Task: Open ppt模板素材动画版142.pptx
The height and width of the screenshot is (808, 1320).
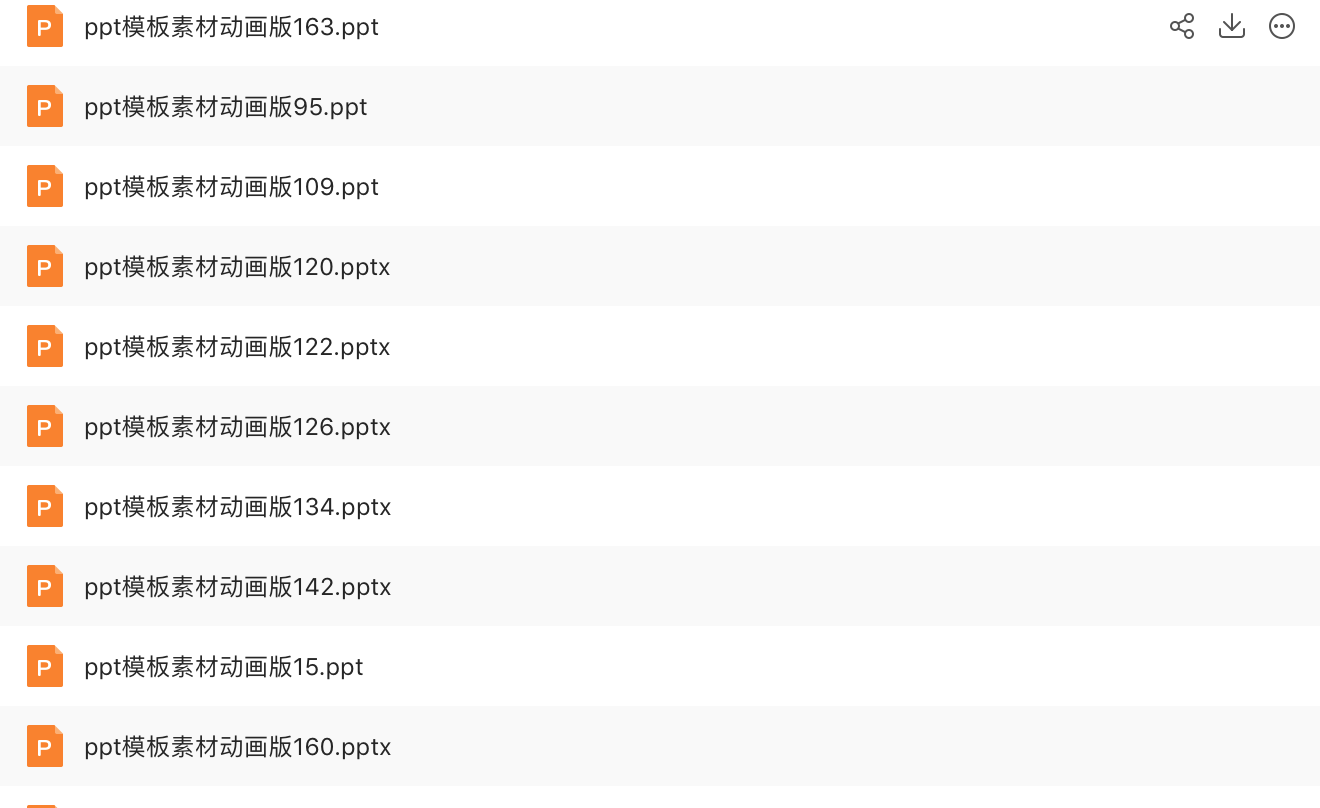Action: [x=237, y=587]
